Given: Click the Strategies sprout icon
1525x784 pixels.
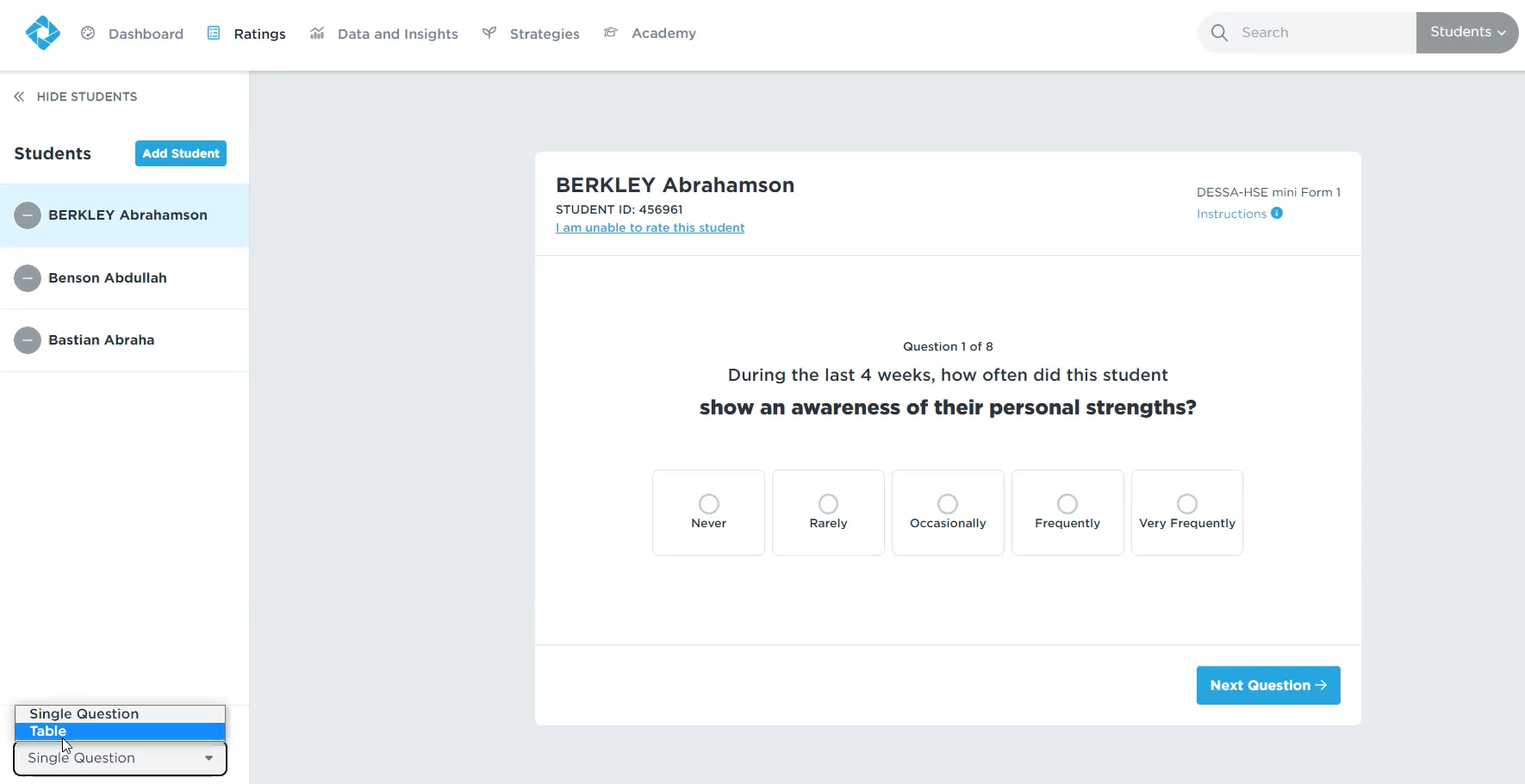Looking at the screenshot, I should pyautogui.click(x=489, y=33).
